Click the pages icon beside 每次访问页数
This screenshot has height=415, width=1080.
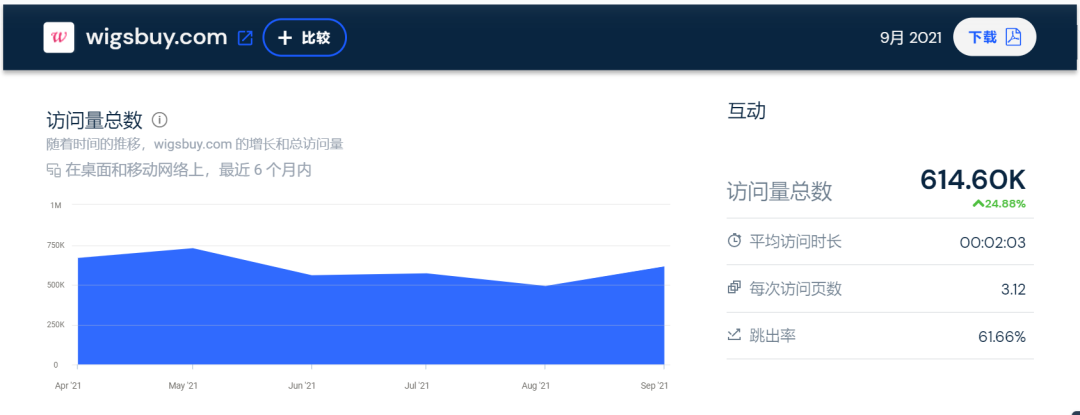tap(735, 288)
